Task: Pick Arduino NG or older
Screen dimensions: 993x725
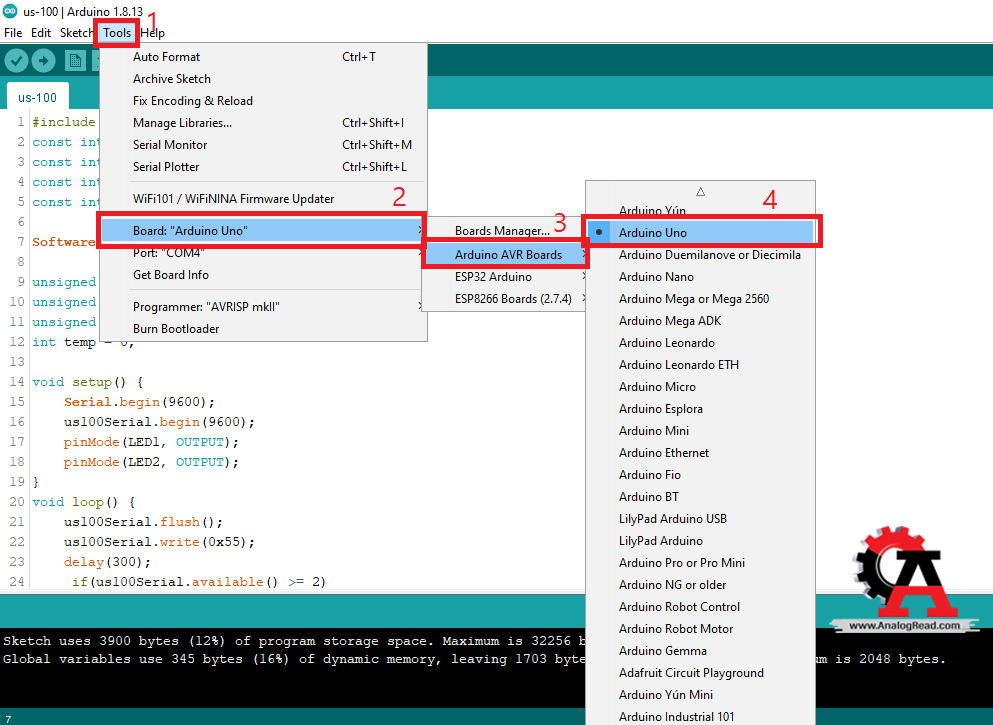Action: 700,585
